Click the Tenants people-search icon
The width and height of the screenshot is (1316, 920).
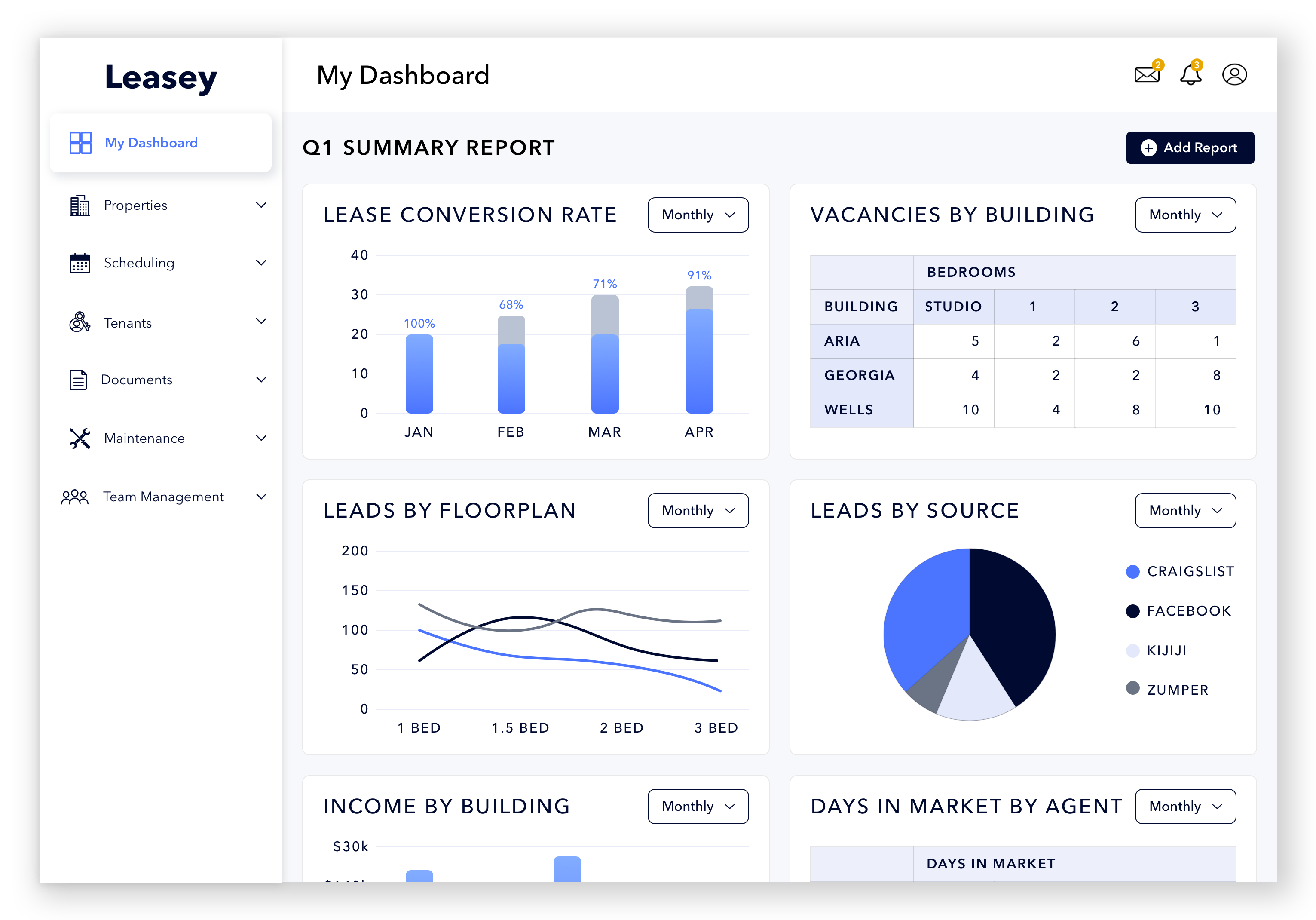(x=80, y=322)
